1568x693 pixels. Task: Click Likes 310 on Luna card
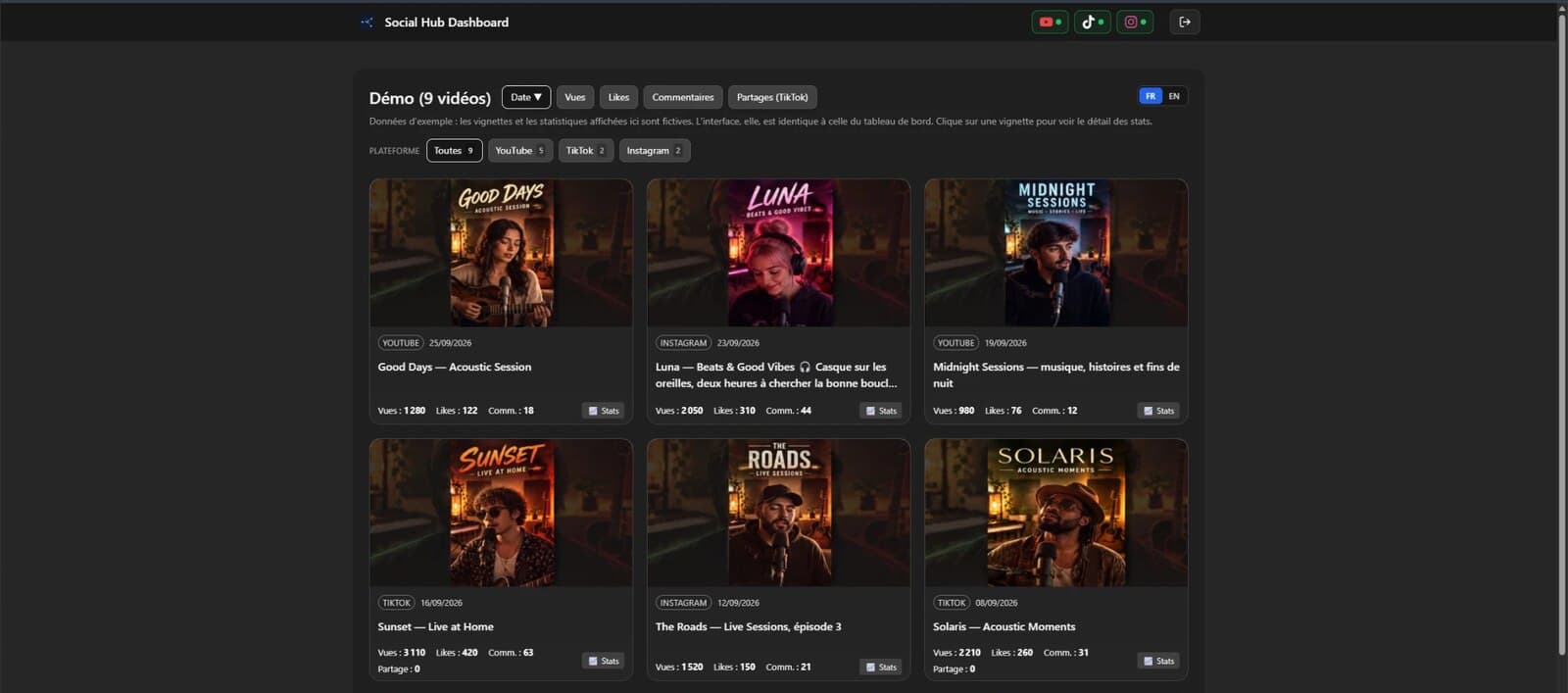(x=734, y=411)
